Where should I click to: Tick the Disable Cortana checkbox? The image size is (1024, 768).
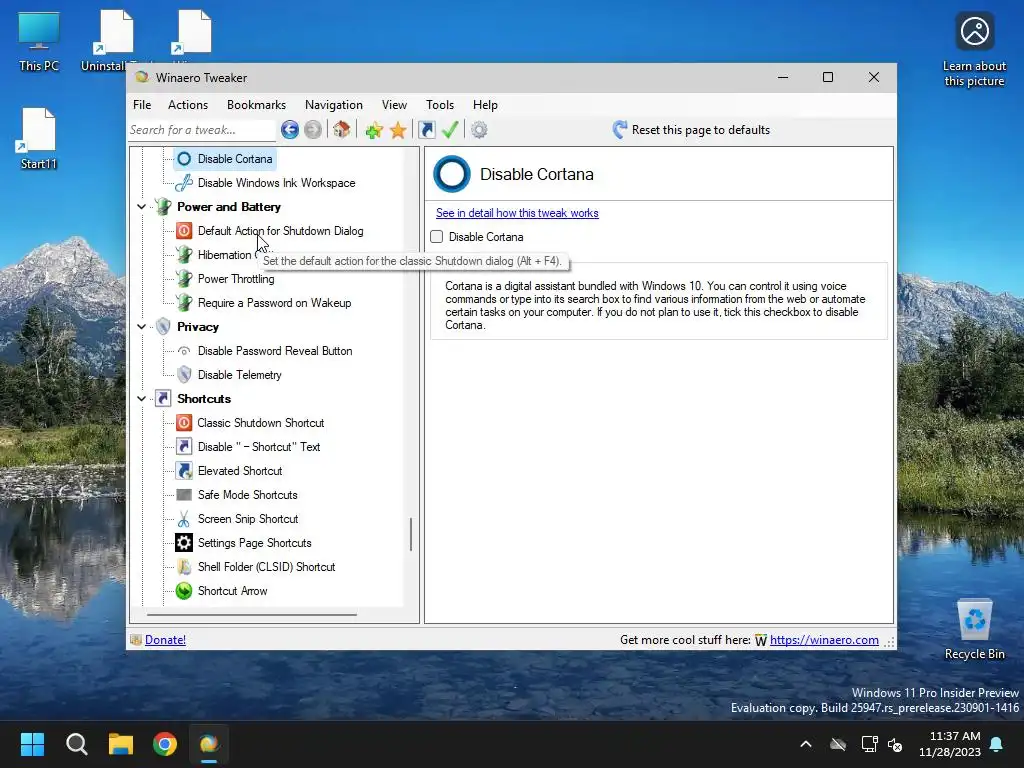coord(437,237)
